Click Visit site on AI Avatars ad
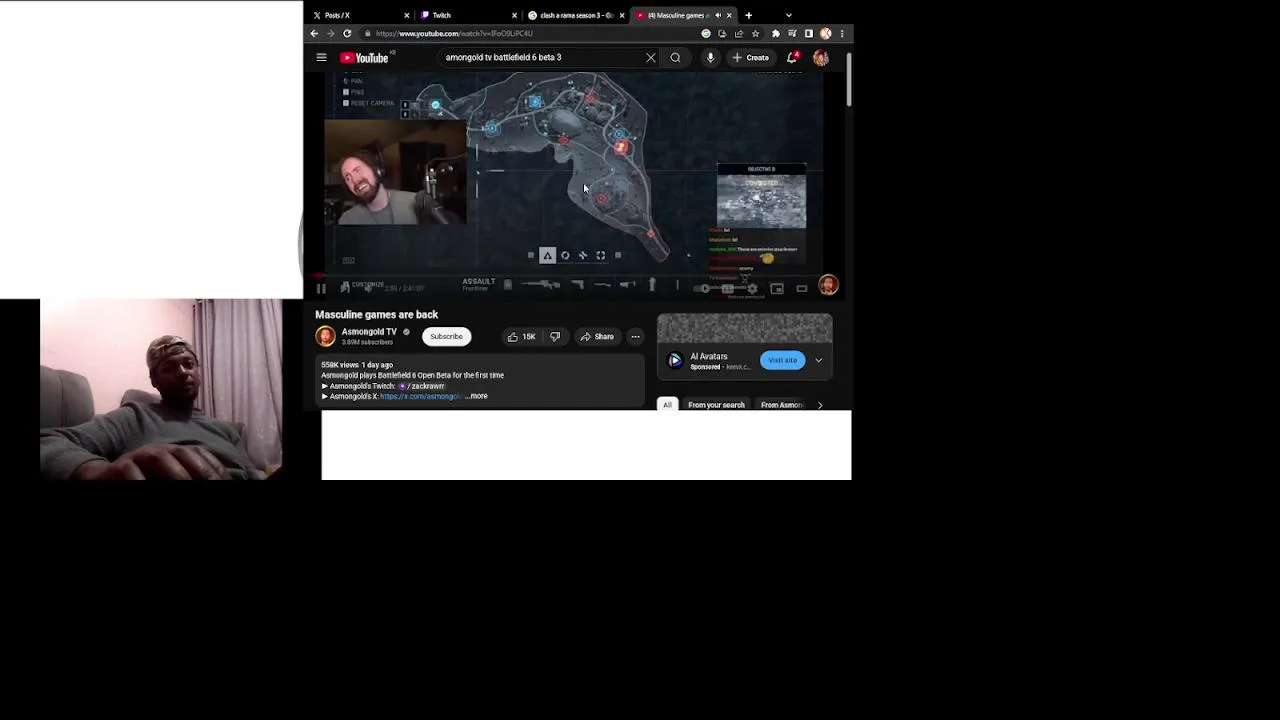 782,360
